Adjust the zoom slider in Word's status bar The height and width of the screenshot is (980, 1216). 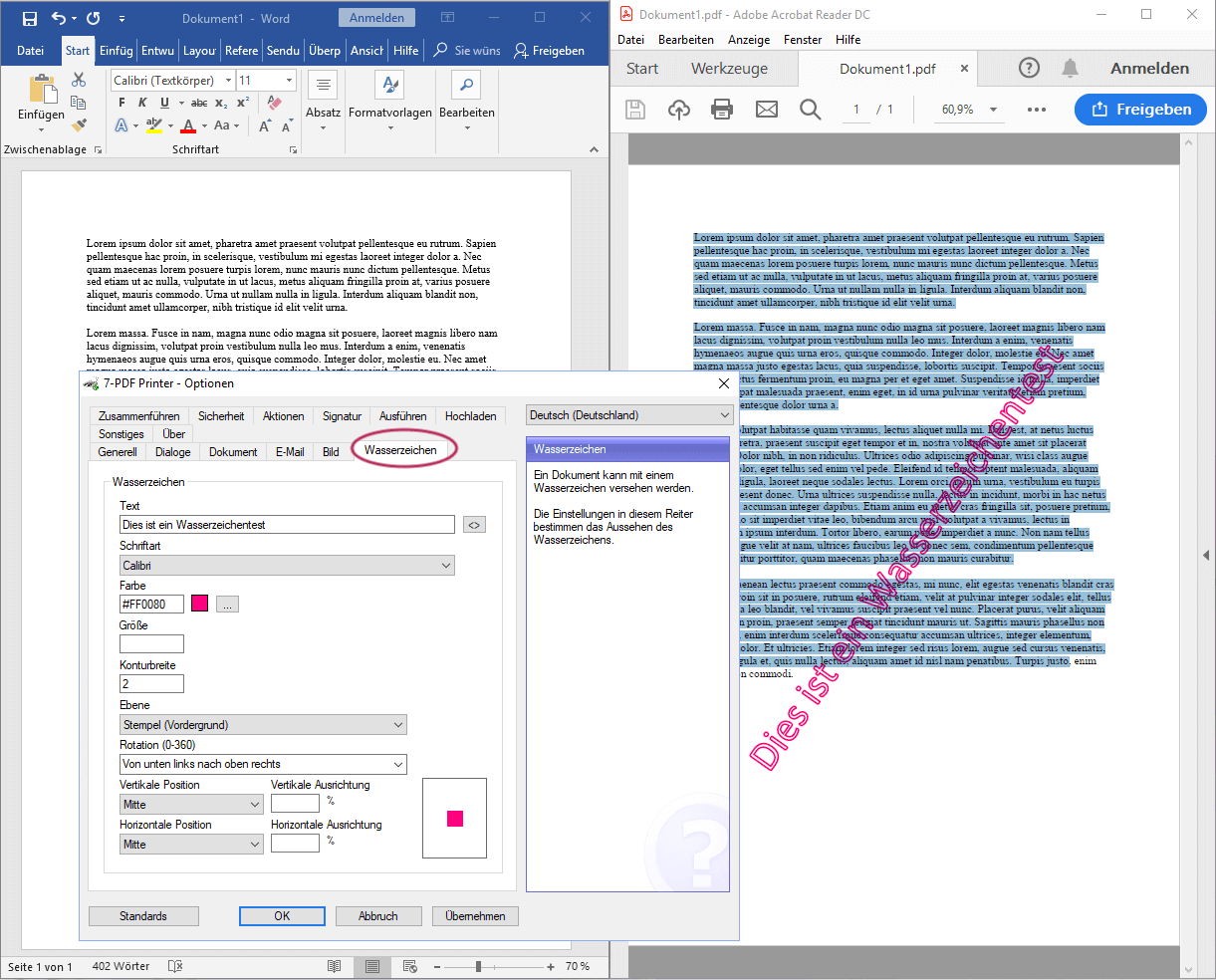tap(479, 966)
